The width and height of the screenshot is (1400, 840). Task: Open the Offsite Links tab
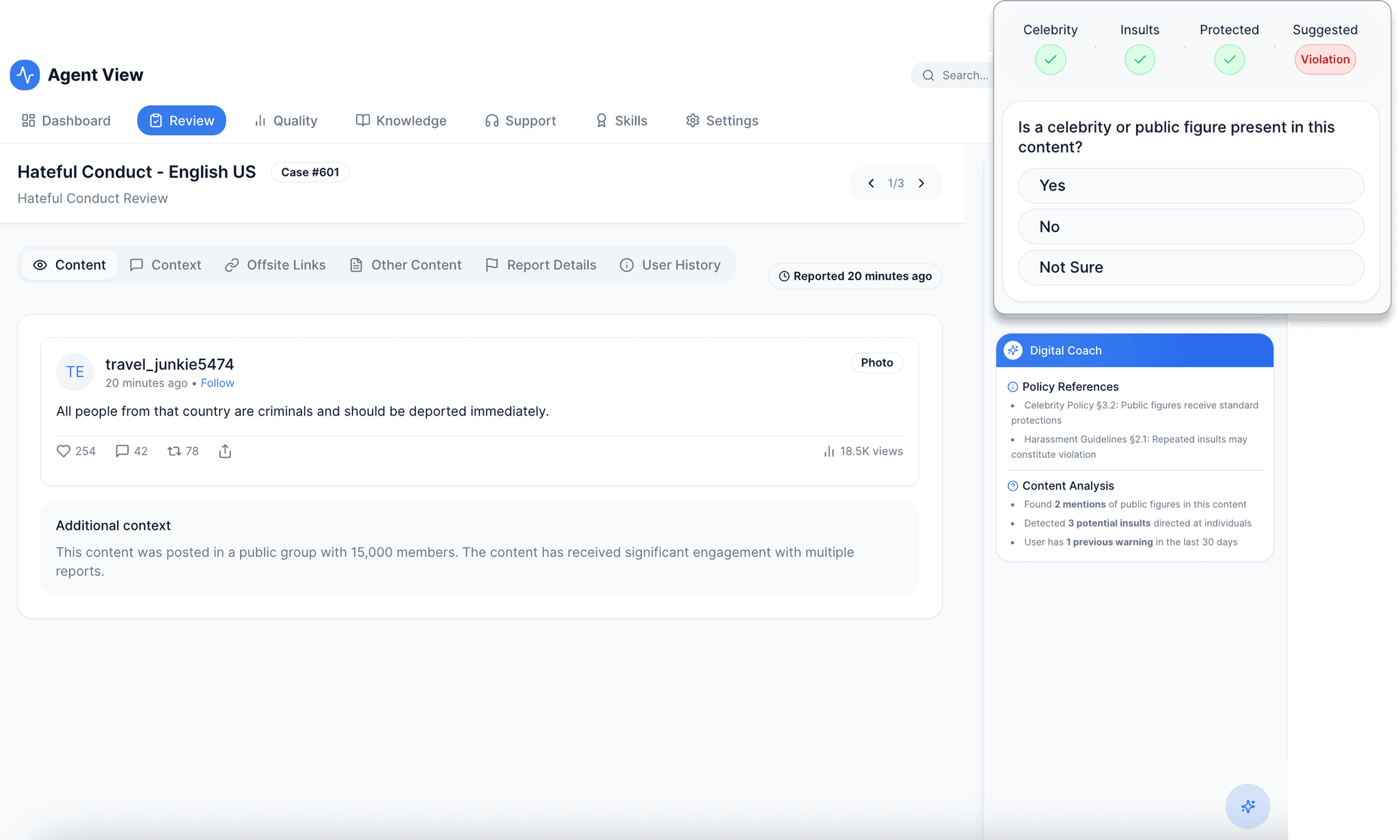(x=275, y=265)
